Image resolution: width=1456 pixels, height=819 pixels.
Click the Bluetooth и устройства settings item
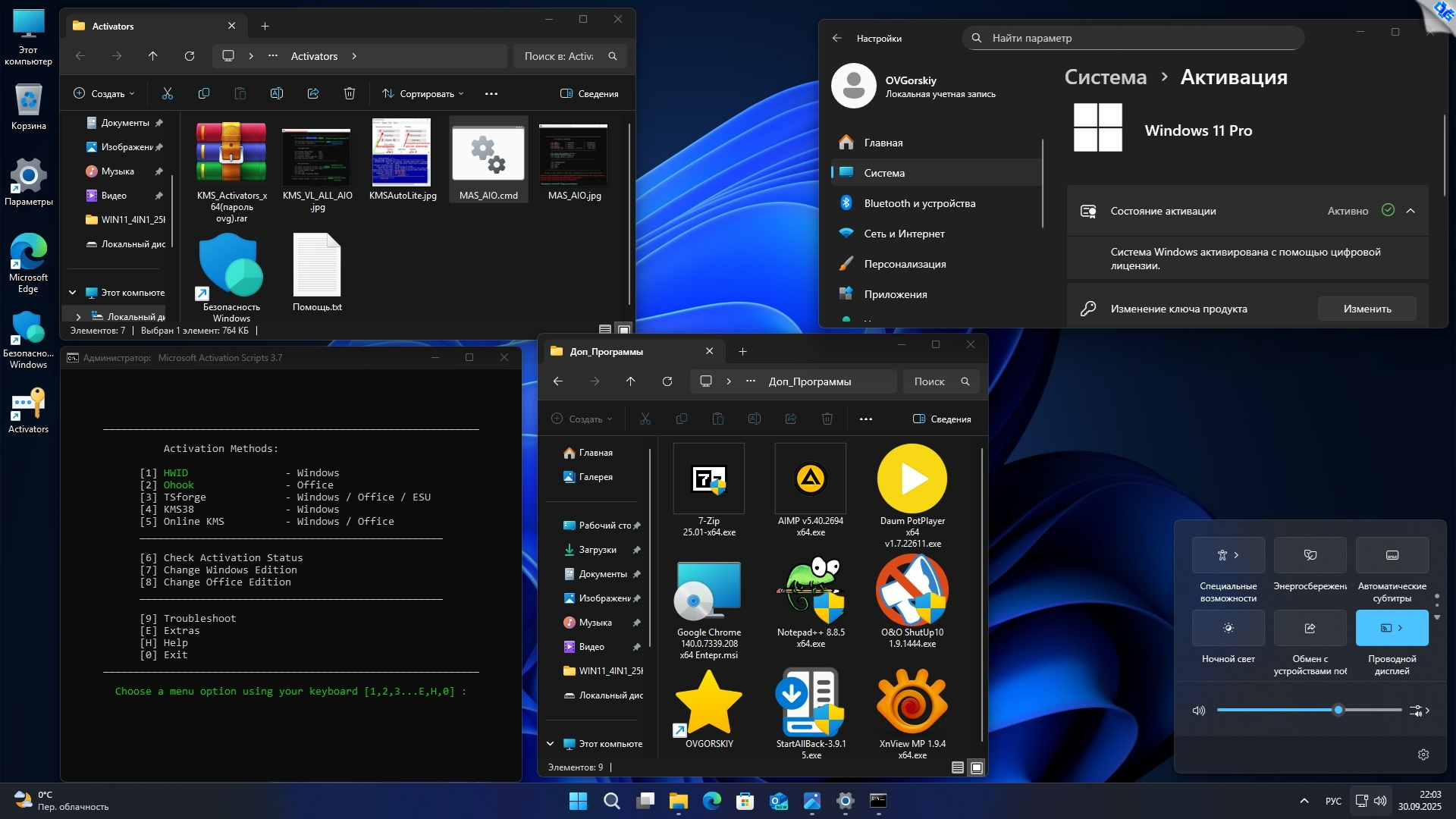[x=919, y=203]
